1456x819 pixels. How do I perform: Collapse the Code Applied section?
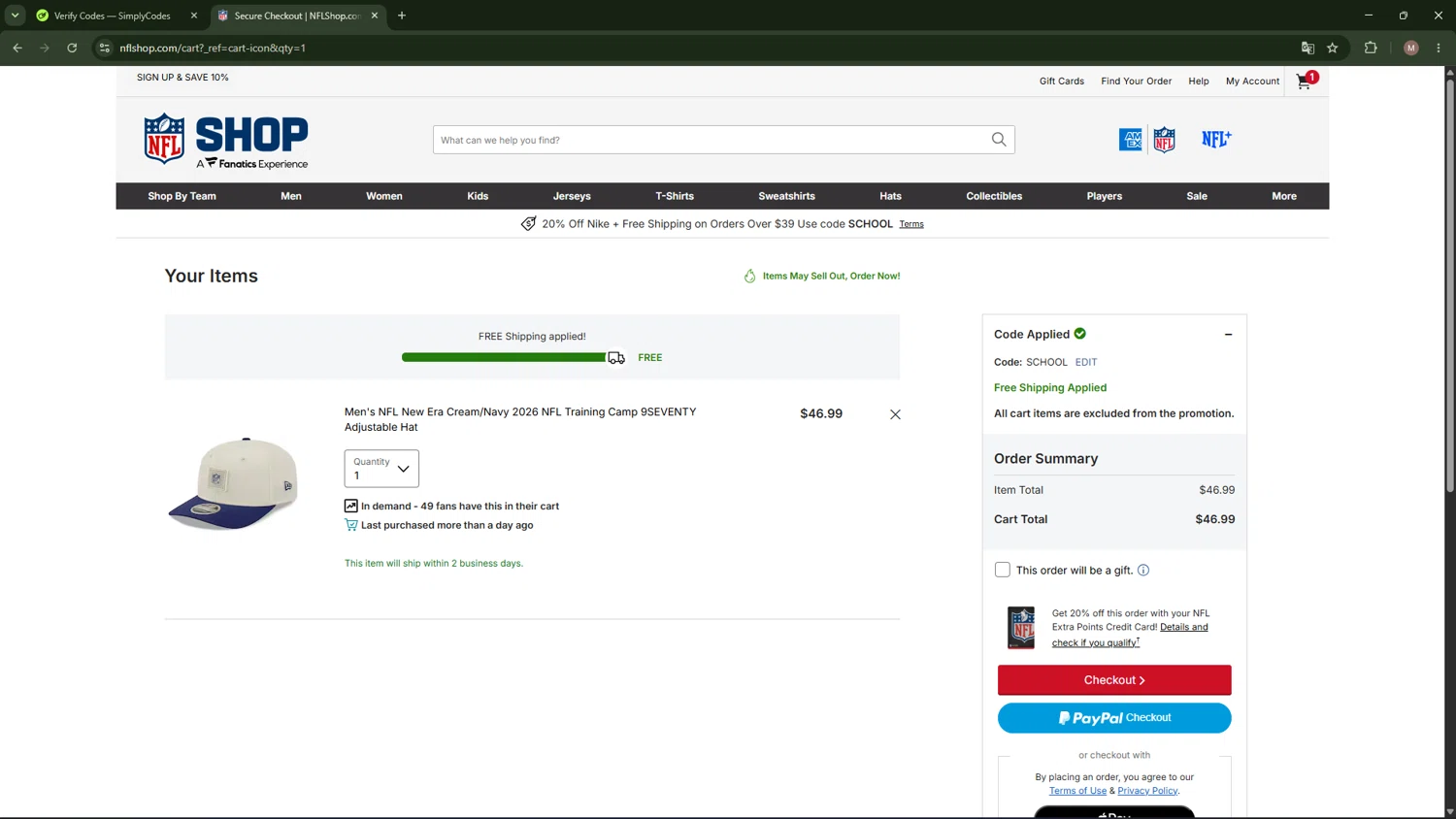tap(1228, 335)
